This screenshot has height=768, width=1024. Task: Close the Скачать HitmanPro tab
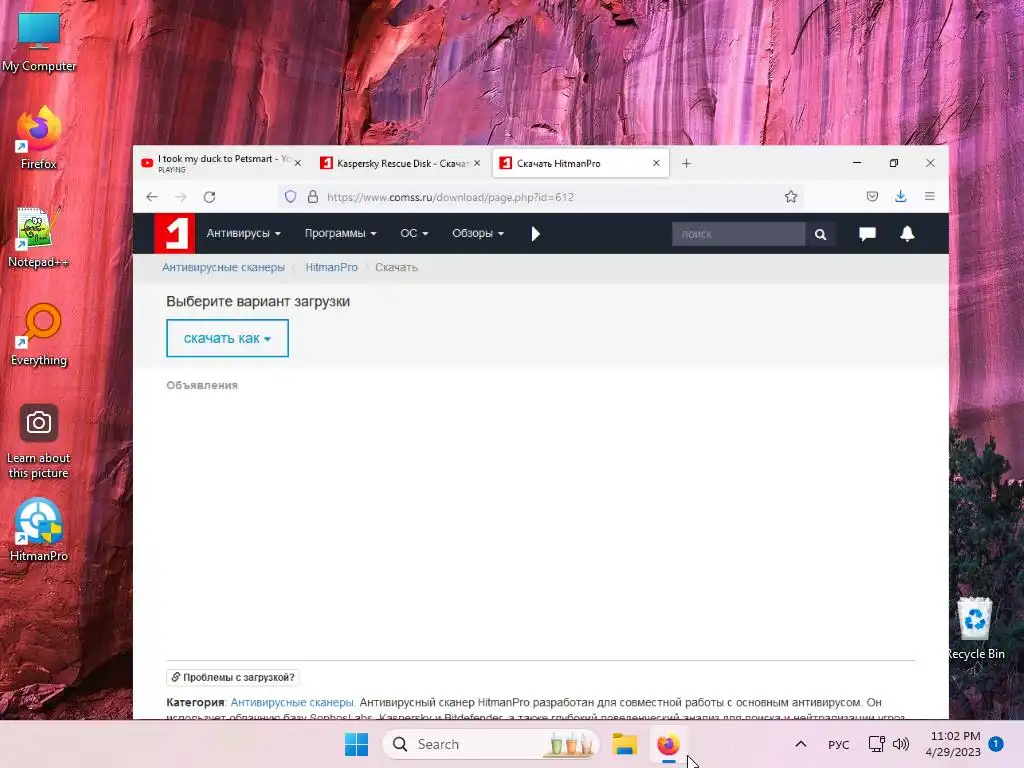pyautogui.click(x=656, y=163)
